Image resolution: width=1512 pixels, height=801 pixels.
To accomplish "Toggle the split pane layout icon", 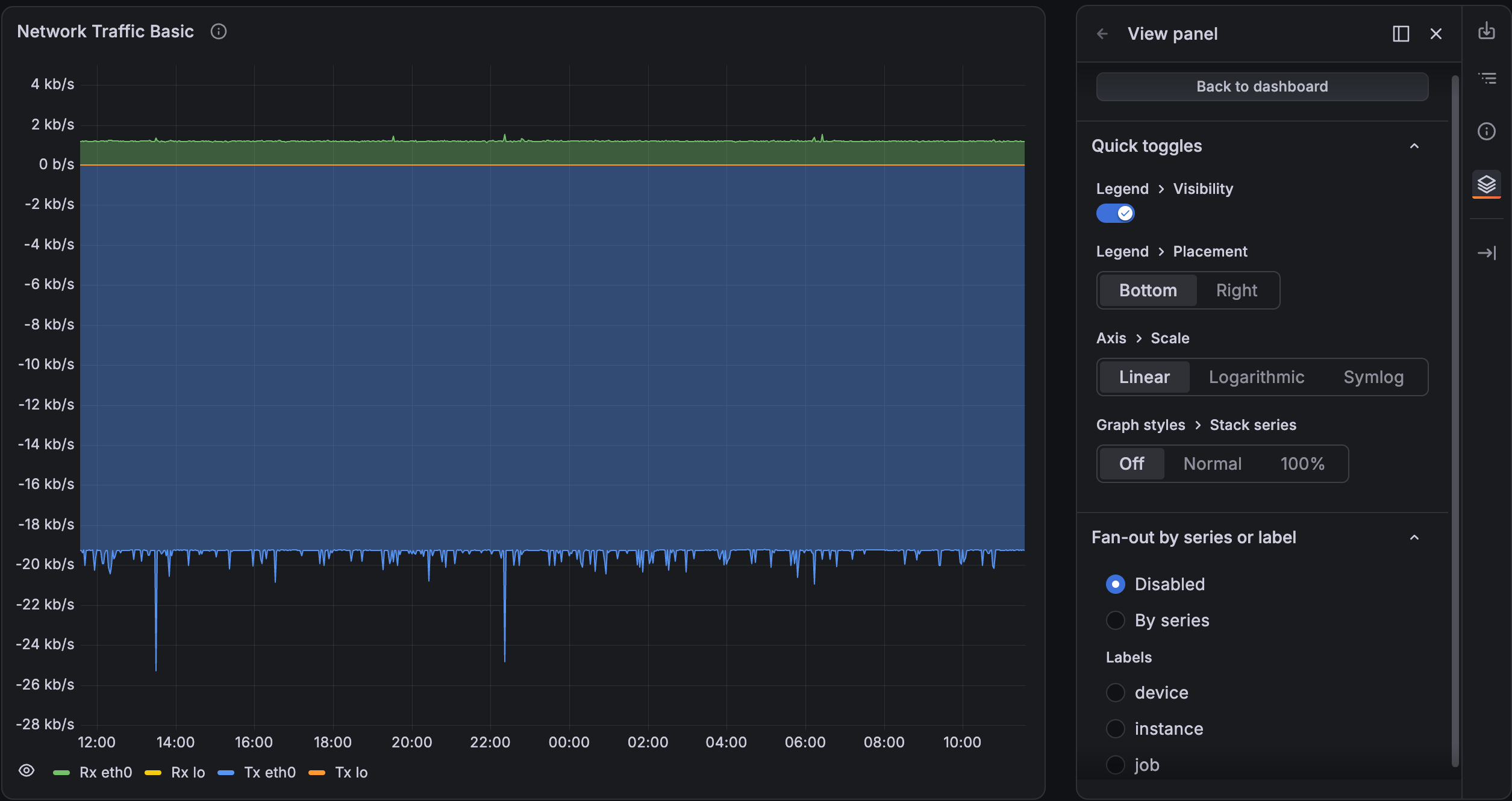I will [1401, 34].
